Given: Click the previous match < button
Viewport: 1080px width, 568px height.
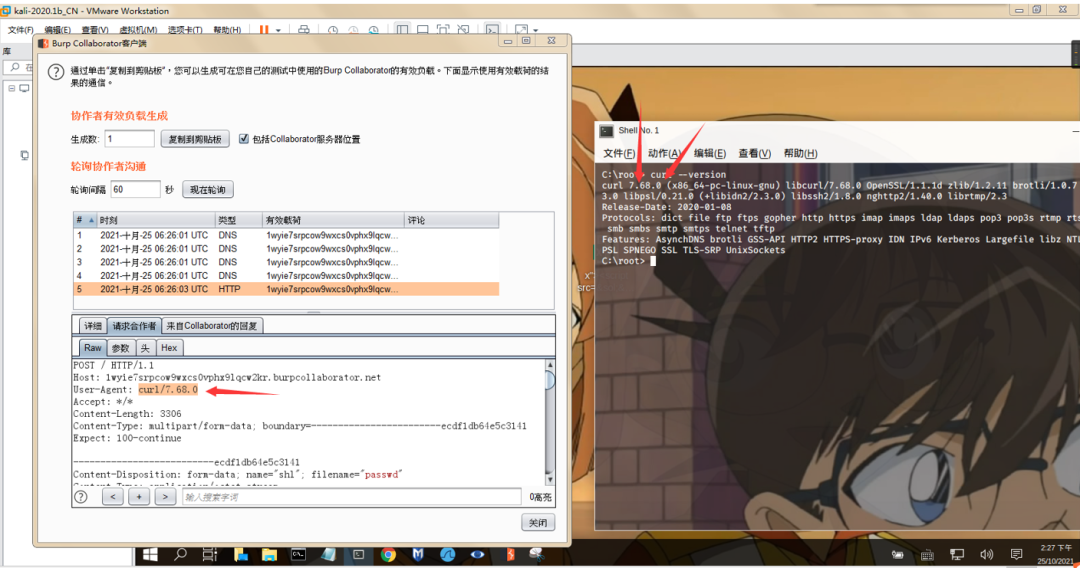Looking at the screenshot, I should point(113,496).
